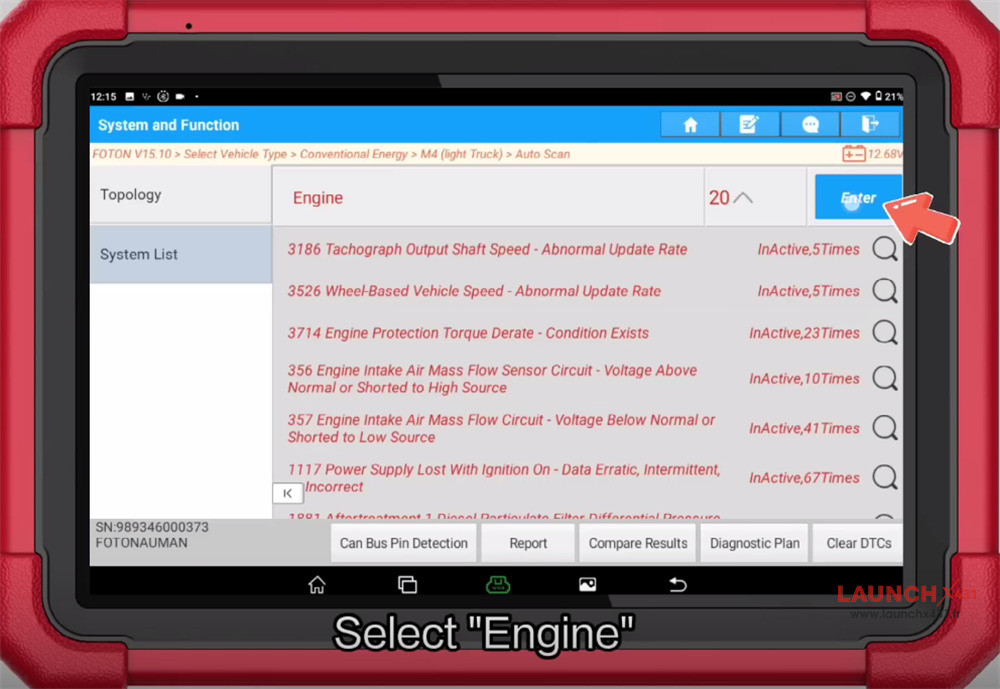Switch to the Topology tab

point(180,195)
